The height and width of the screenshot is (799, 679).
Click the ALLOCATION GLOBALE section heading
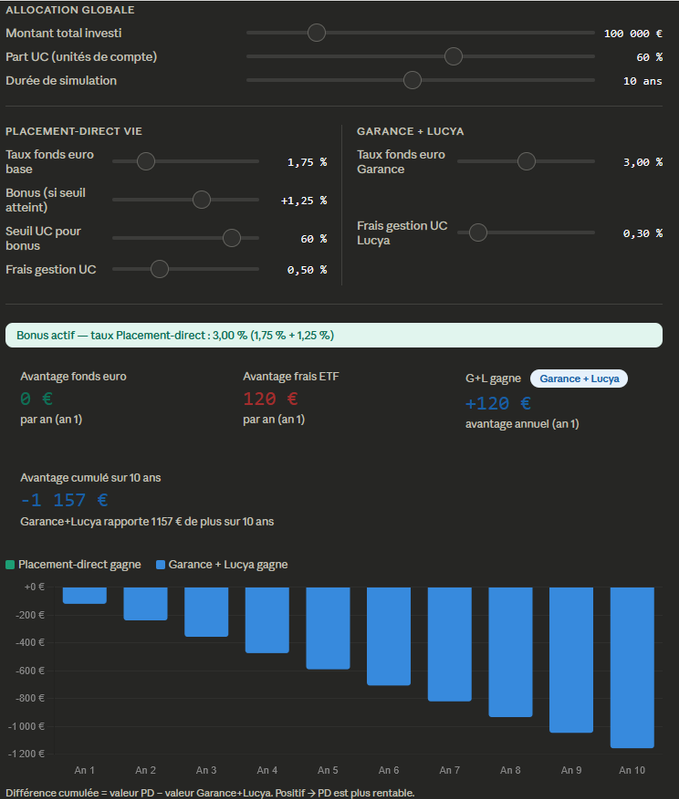(70, 10)
